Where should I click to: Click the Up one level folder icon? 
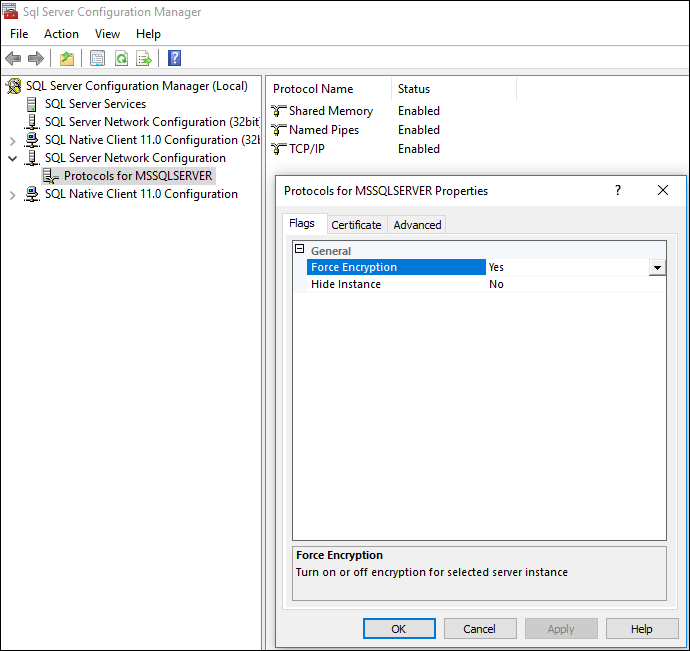tap(66, 58)
